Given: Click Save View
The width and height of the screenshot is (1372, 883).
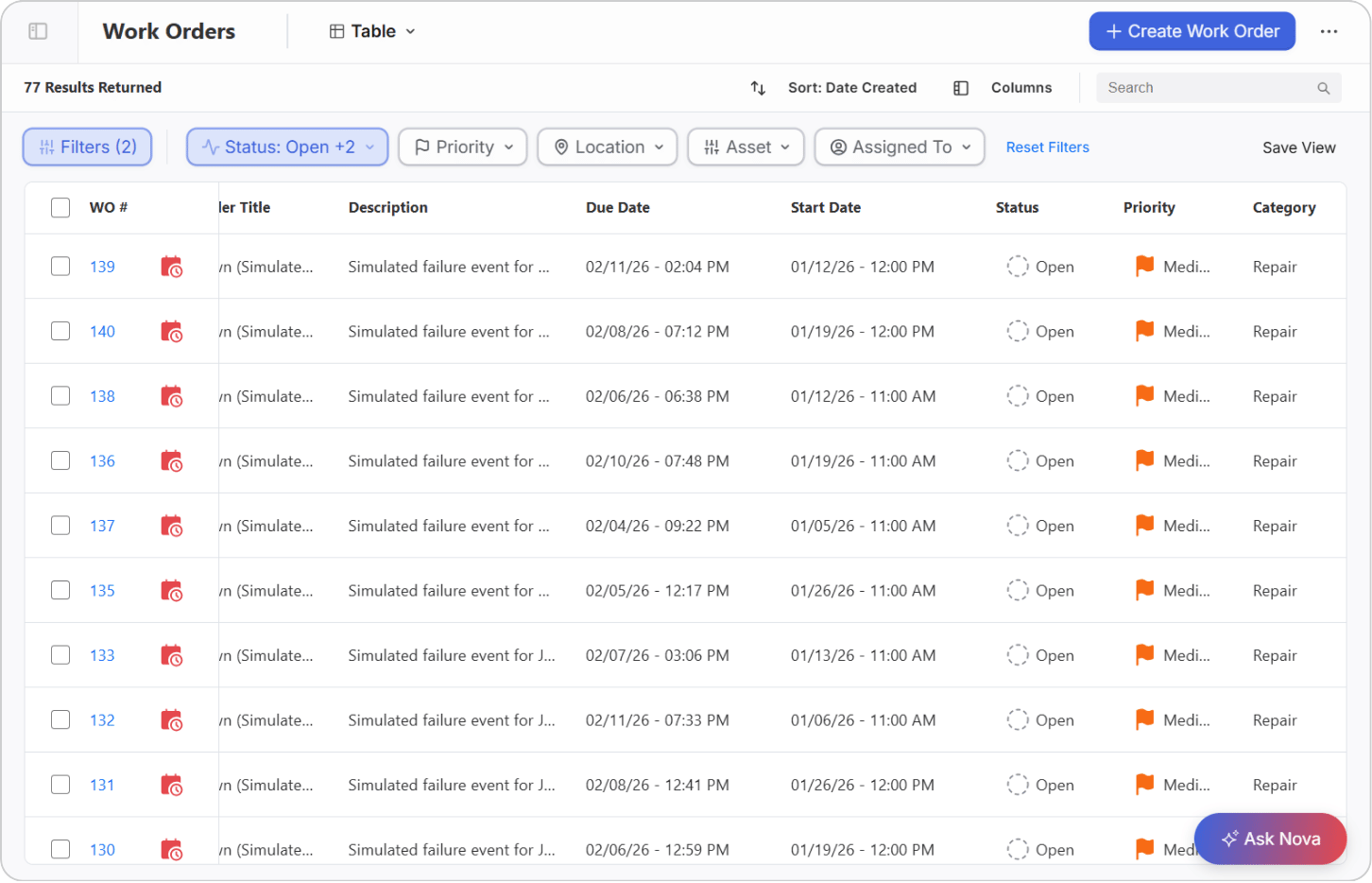Looking at the screenshot, I should (1299, 147).
